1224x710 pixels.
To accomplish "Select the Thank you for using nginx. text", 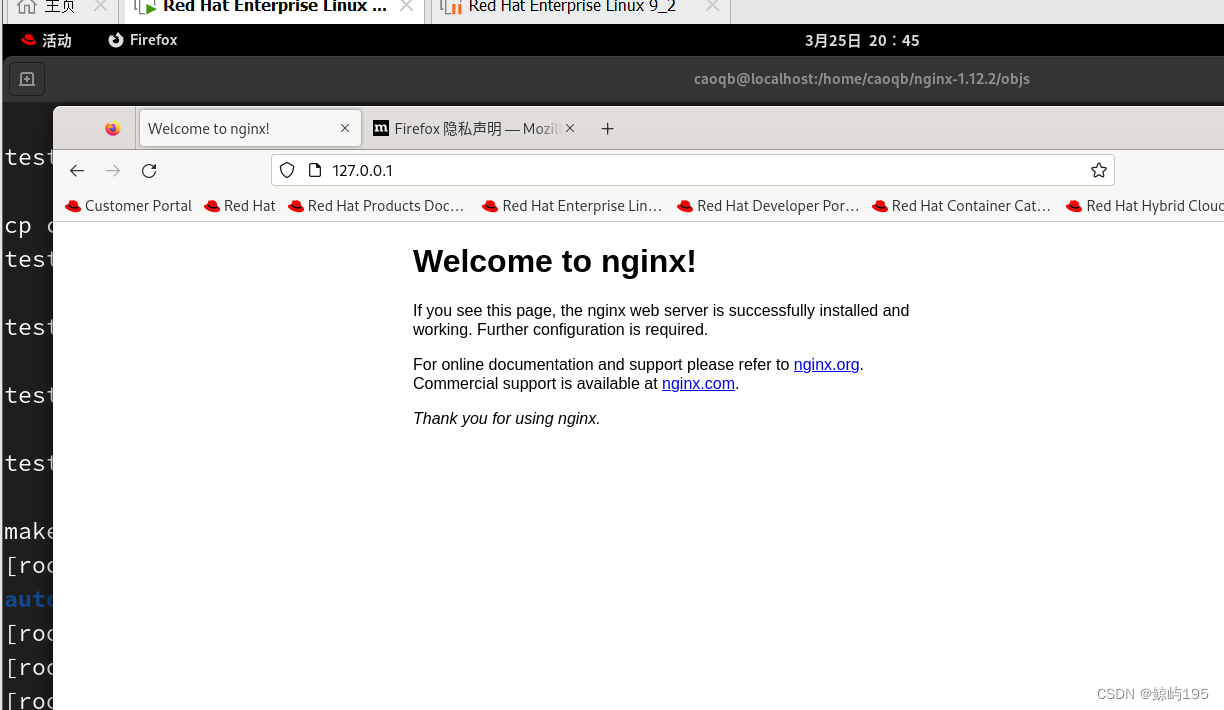I will [506, 418].
